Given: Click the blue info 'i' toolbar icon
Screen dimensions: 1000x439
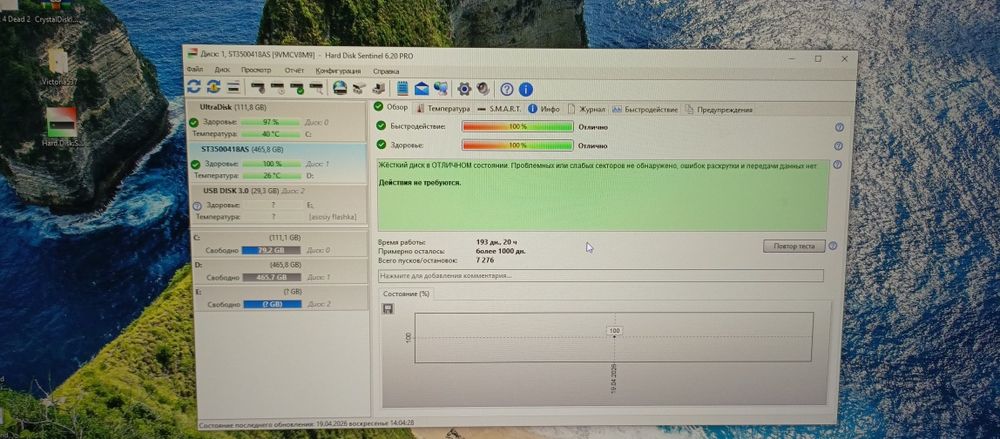Looking at the screenshot, I should [x=526, y=89].
